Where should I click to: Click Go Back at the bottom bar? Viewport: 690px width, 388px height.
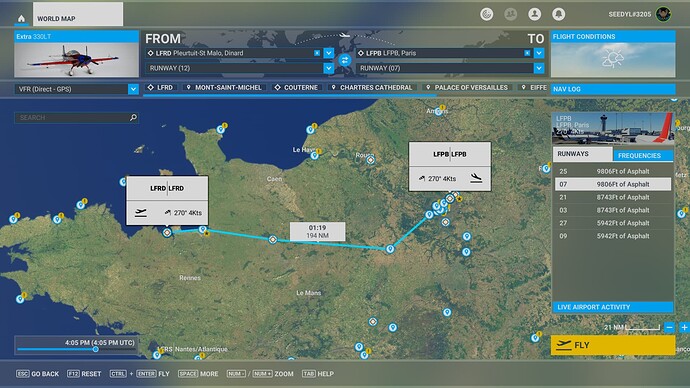(37, 373)
